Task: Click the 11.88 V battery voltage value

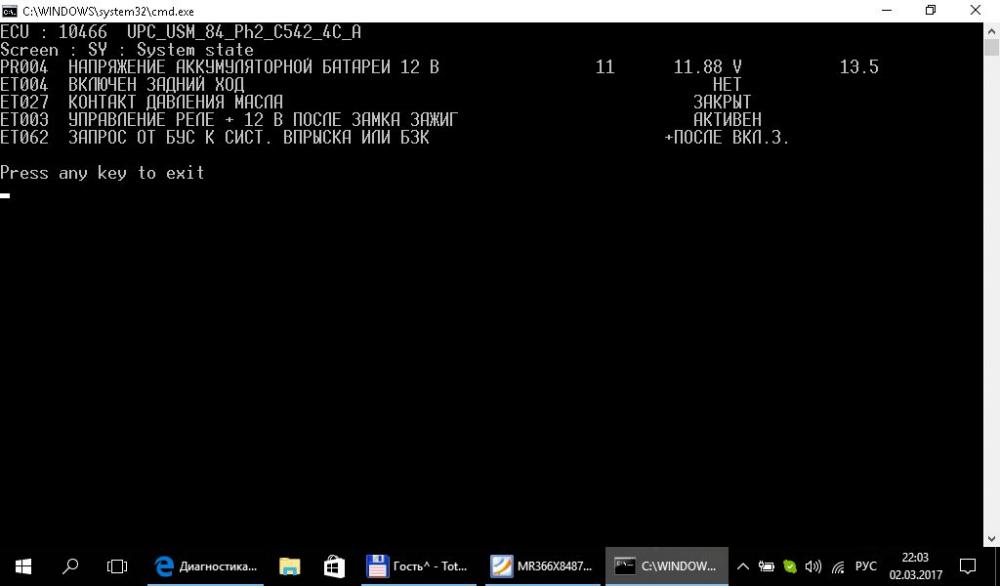Action: pyautogui.click(x=707, y=67)
